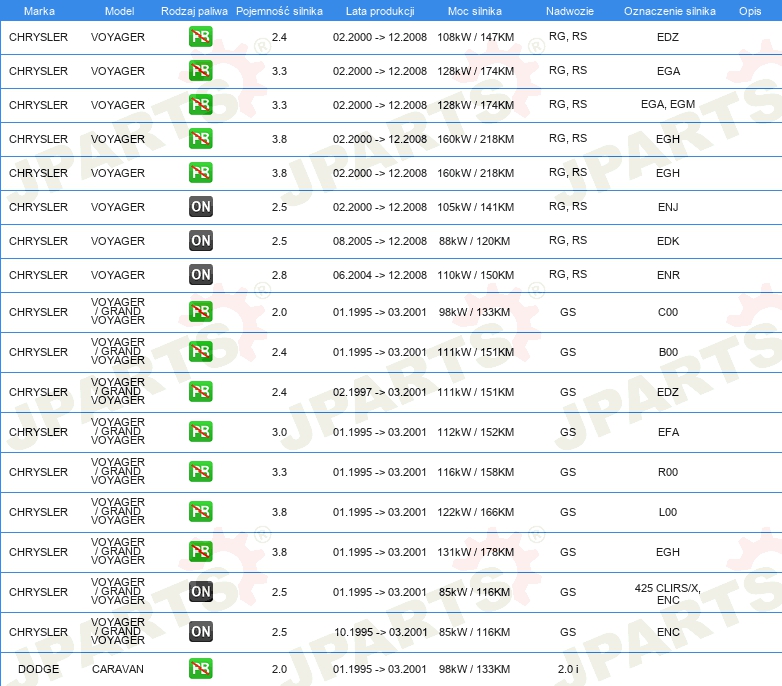Click RG, RS body code in the ENR row
The width and height of the screenshot is (782, 686).
568,274
